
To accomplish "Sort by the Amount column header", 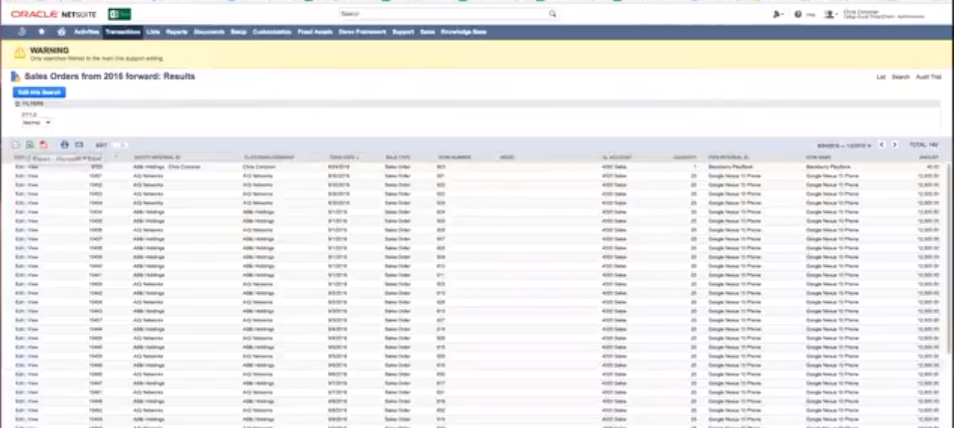I will pyautogui.click(x=929, y=158).
